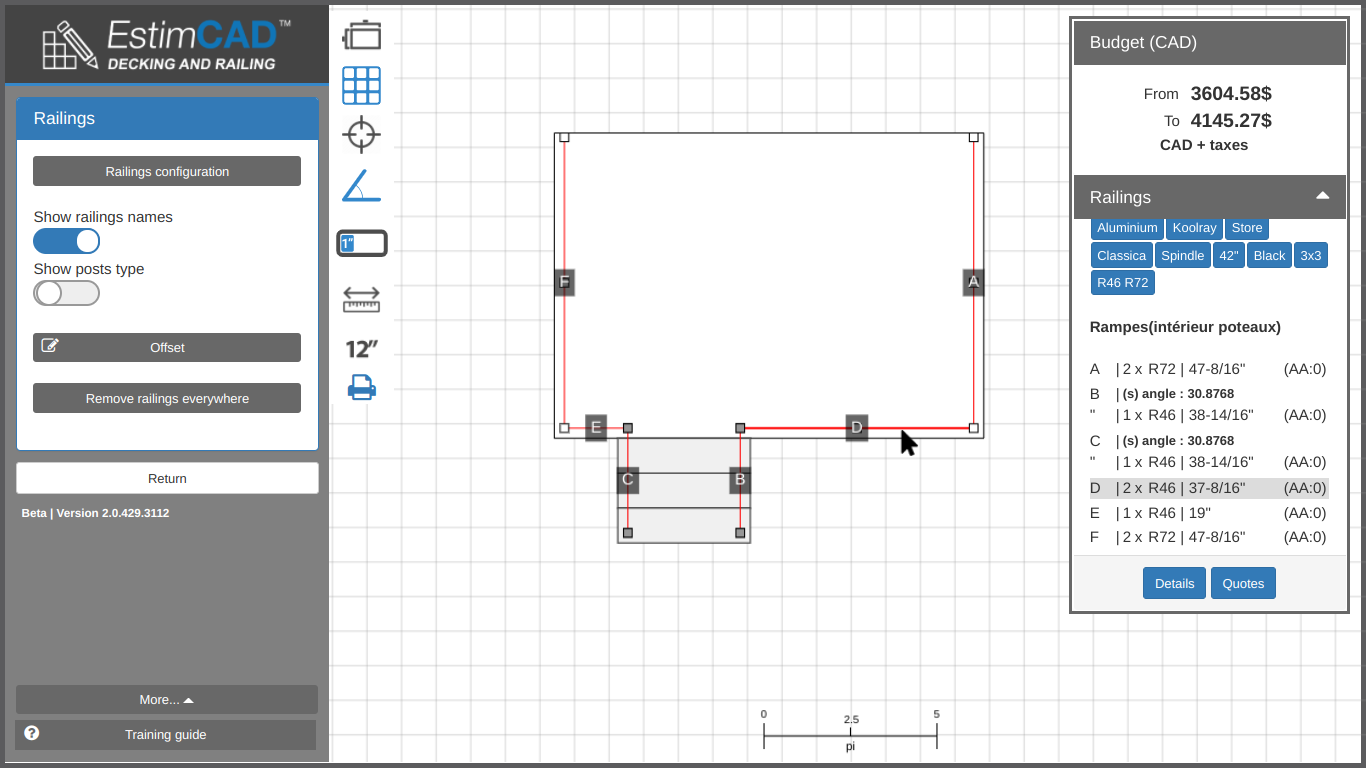Select the angle measurement tool
This screenshot has height=768, width=1366.
[362, 186]
